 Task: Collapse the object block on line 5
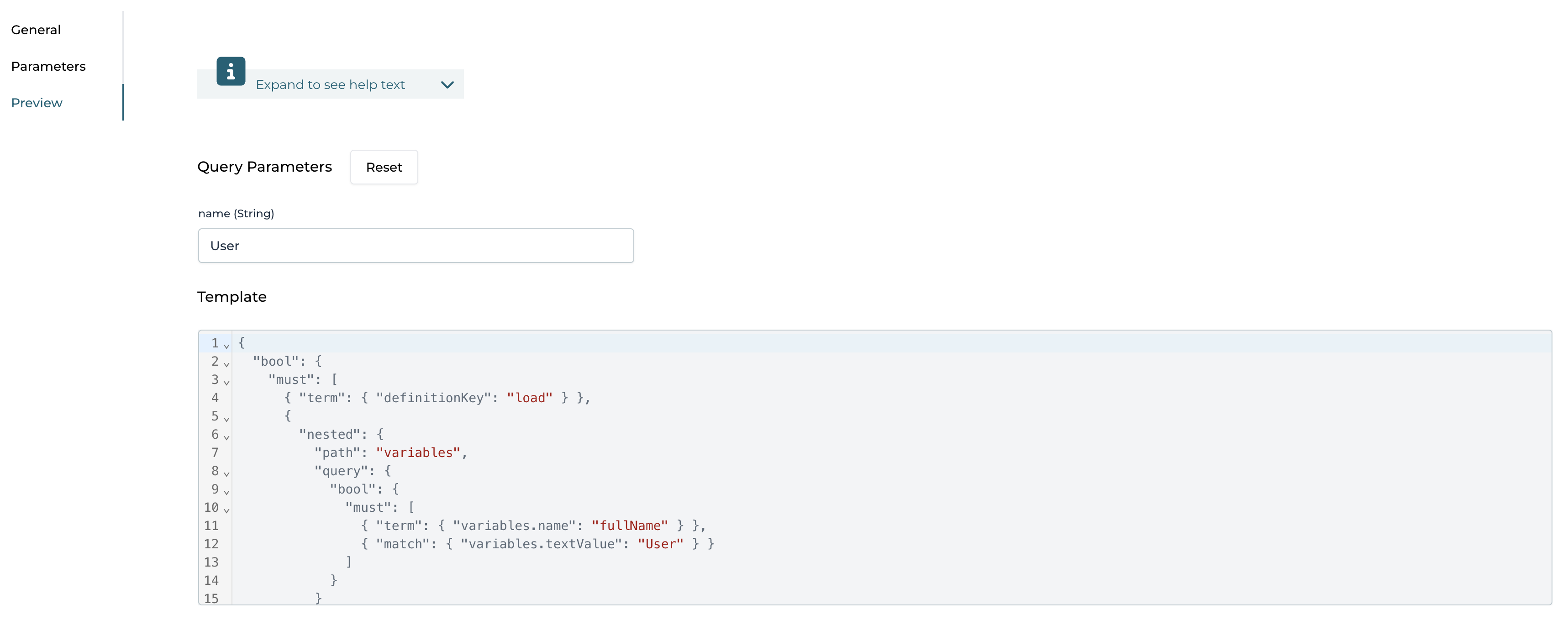coord(226,419)
